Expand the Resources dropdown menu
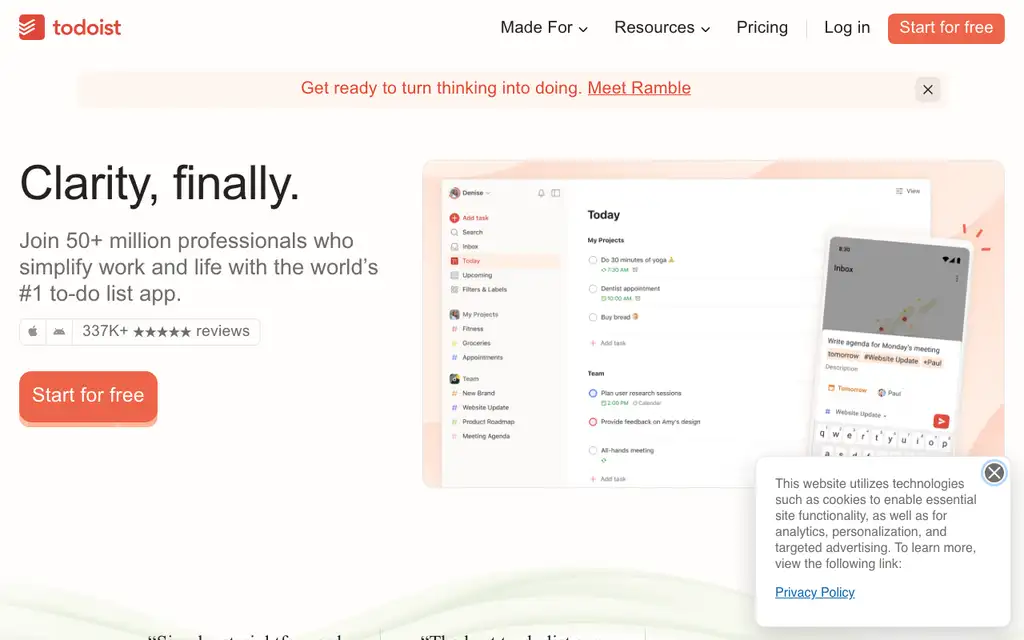 pyautogui.click(x=662, y=27)
